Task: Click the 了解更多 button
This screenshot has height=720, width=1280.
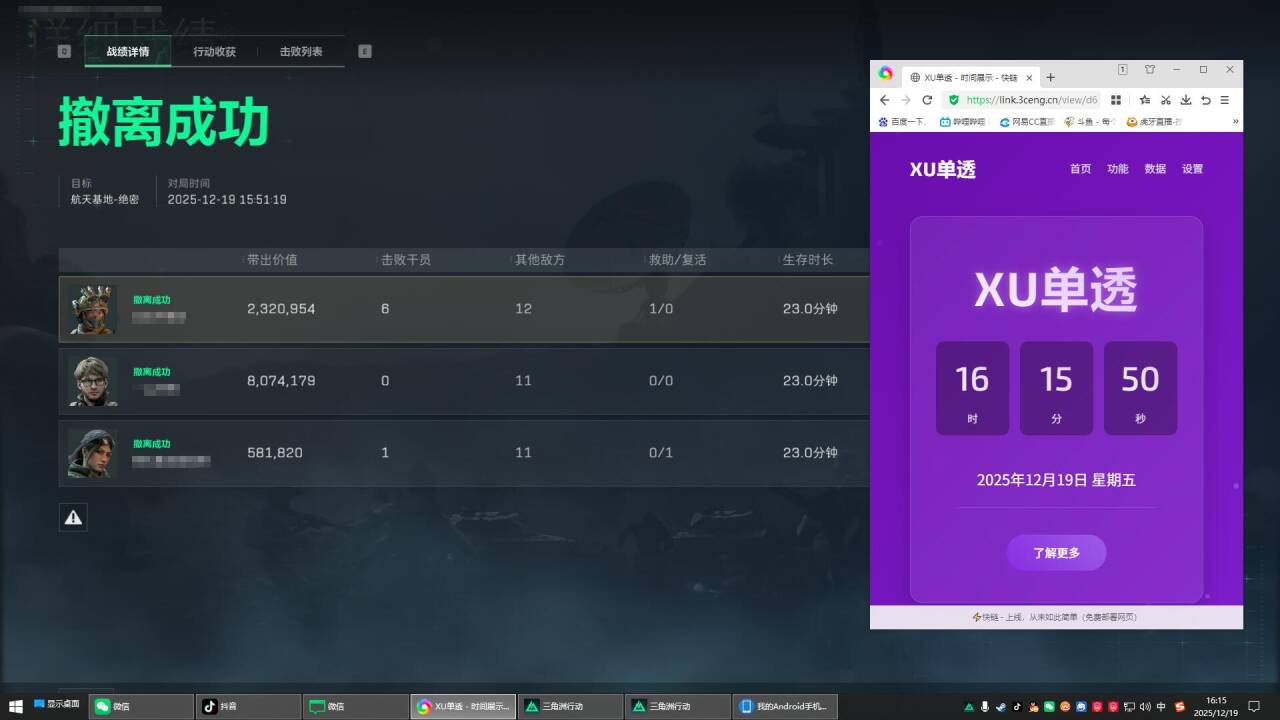Action: (x=1056, y=552)
